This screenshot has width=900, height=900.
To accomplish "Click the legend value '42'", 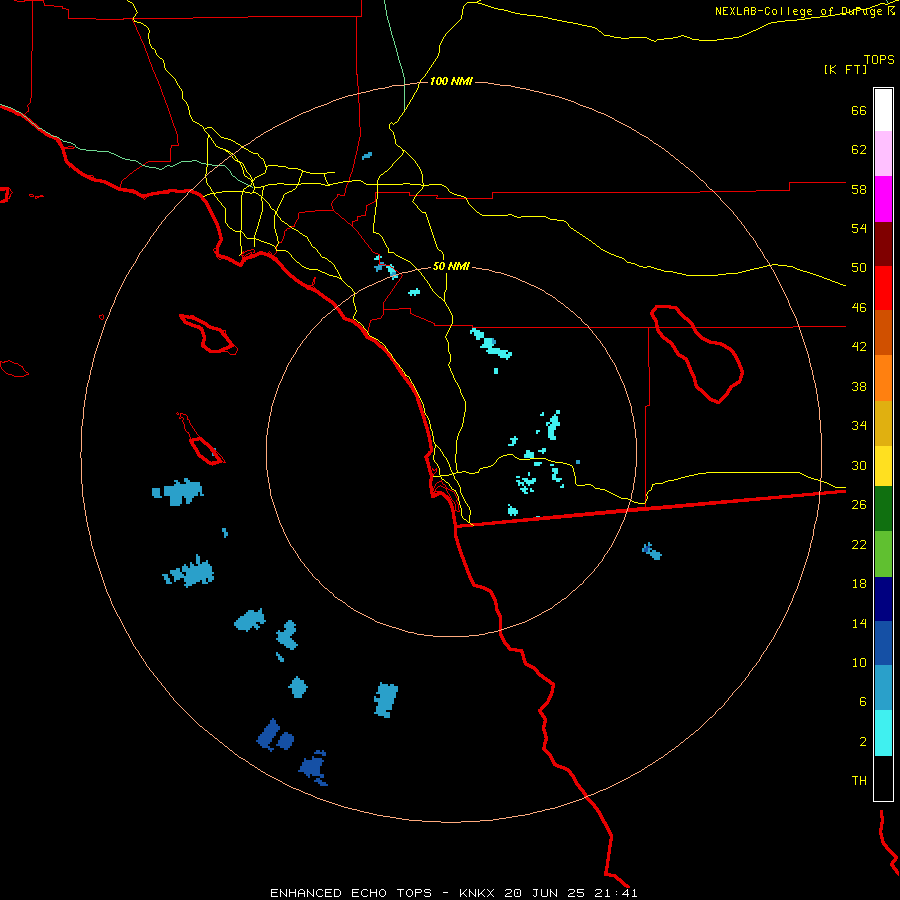I will [859, 346].
